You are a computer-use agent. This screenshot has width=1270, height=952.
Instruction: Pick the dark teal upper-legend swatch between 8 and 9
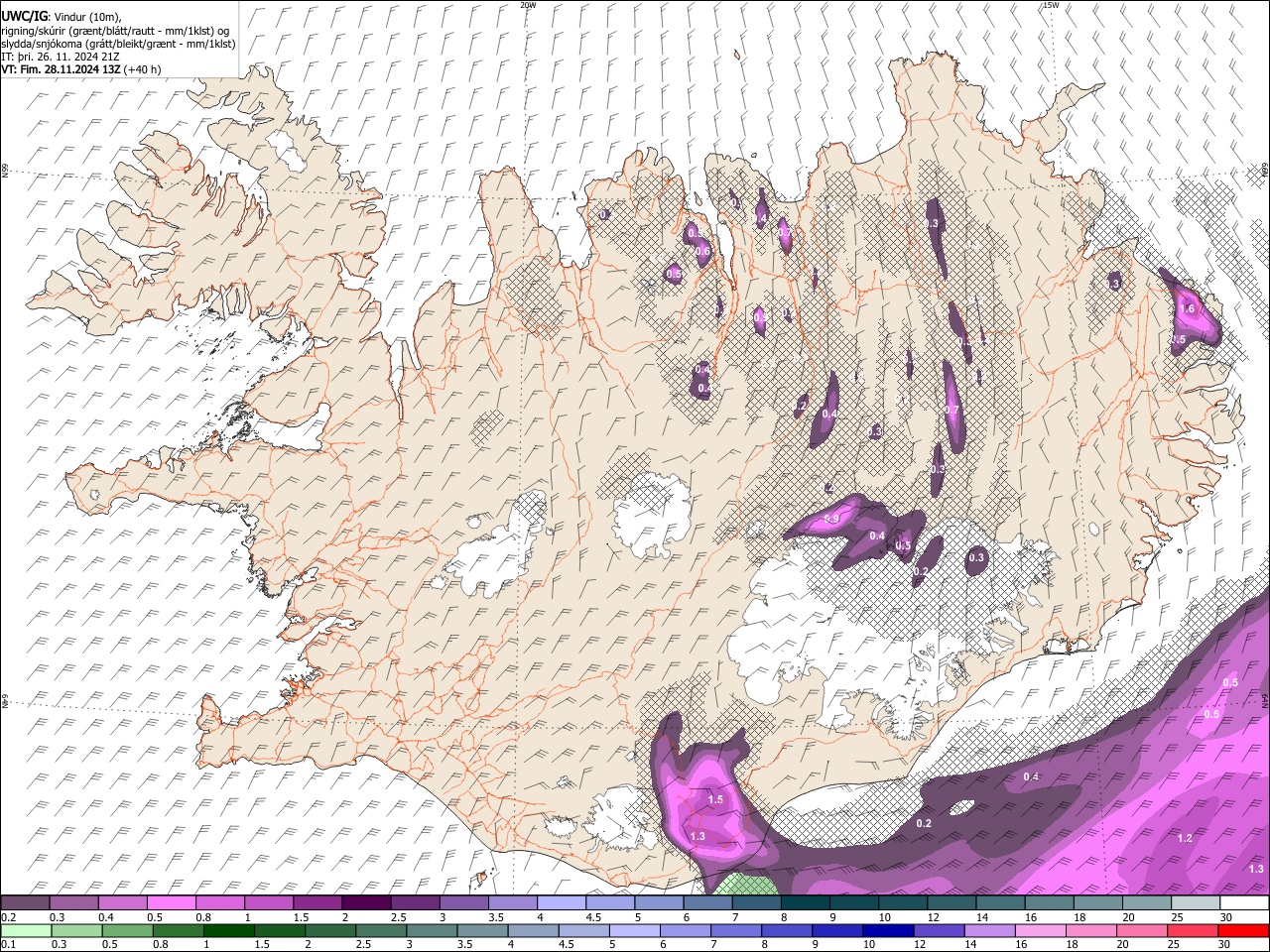(x=805, y=902)
